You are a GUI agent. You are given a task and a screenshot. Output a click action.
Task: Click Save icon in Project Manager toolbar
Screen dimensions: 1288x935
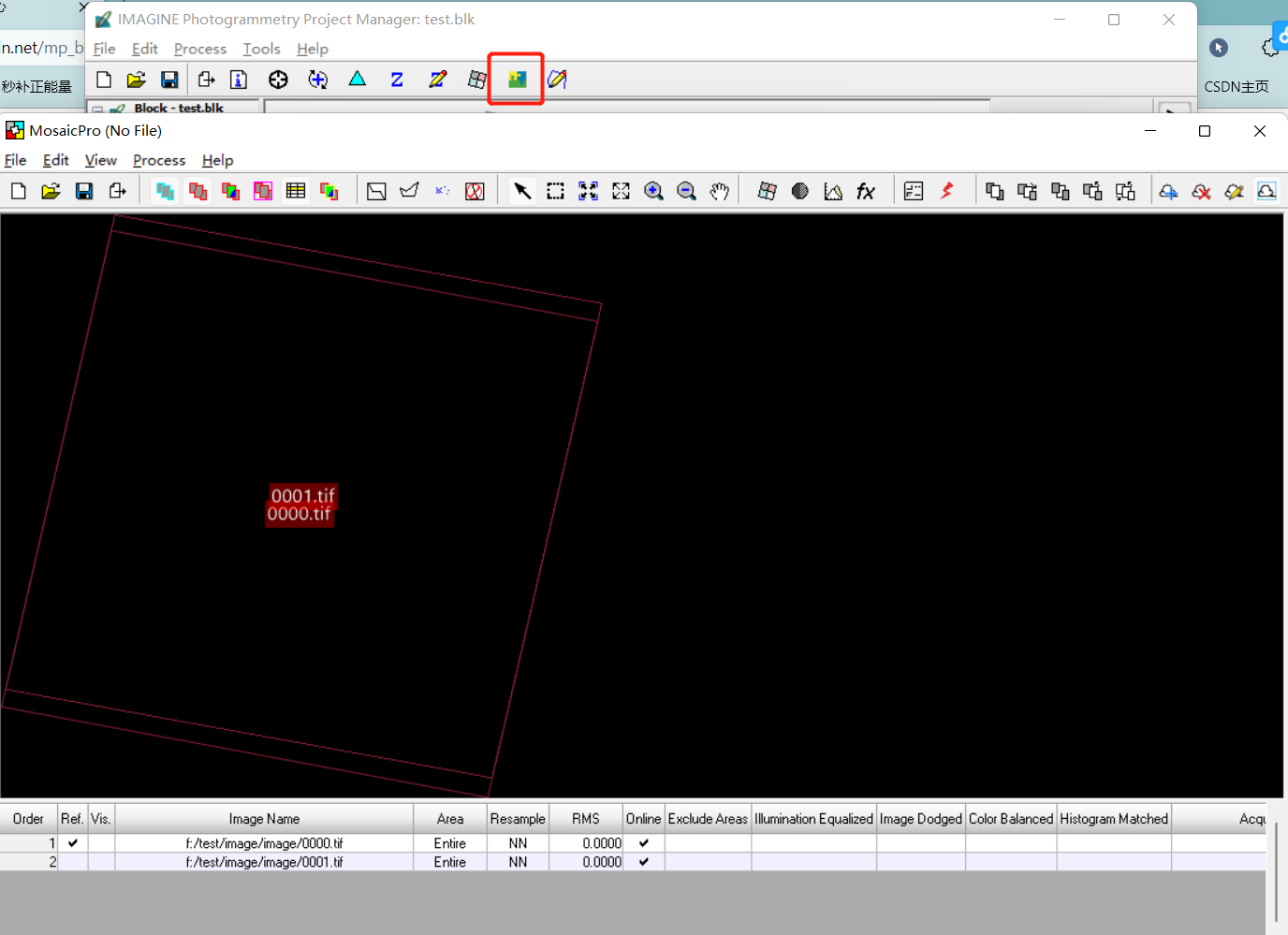(169, 80)
